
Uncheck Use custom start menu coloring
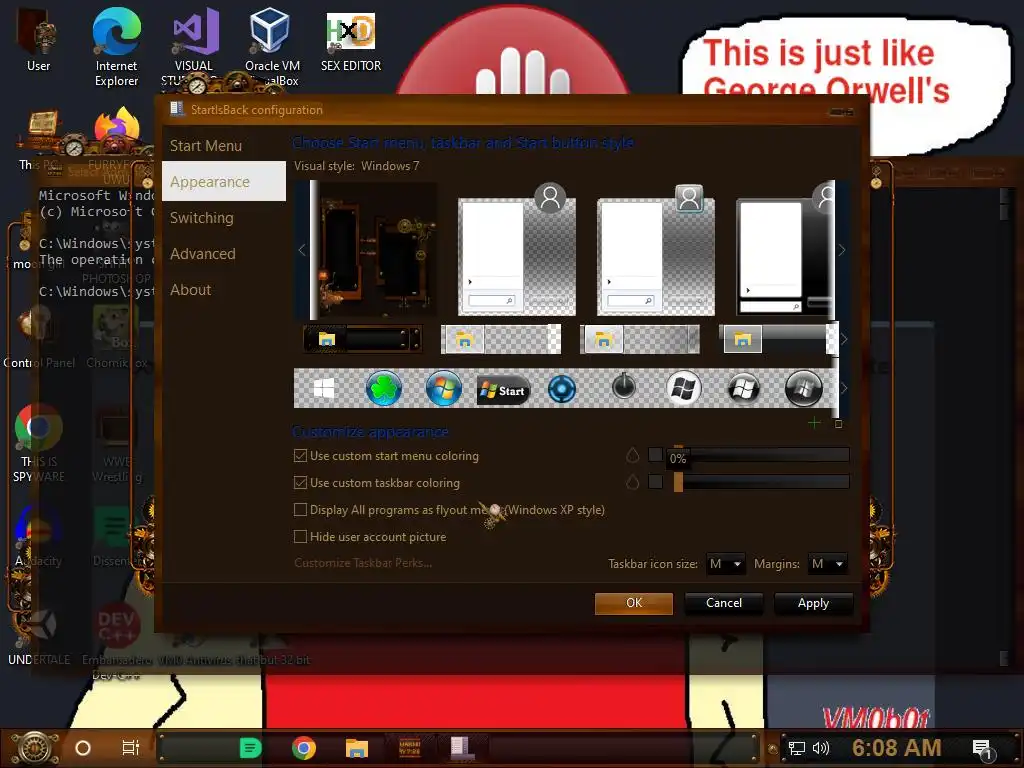click(300, 456)
